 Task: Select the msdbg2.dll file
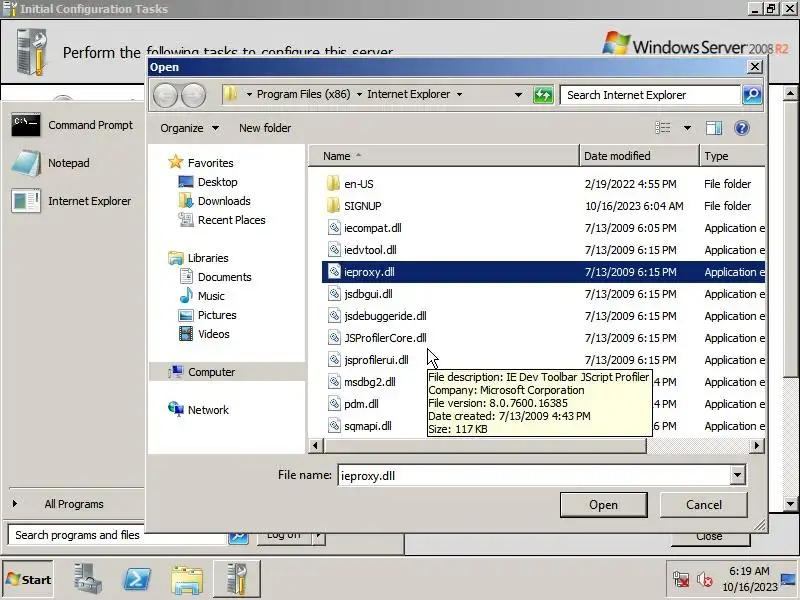tap(369, 381)
